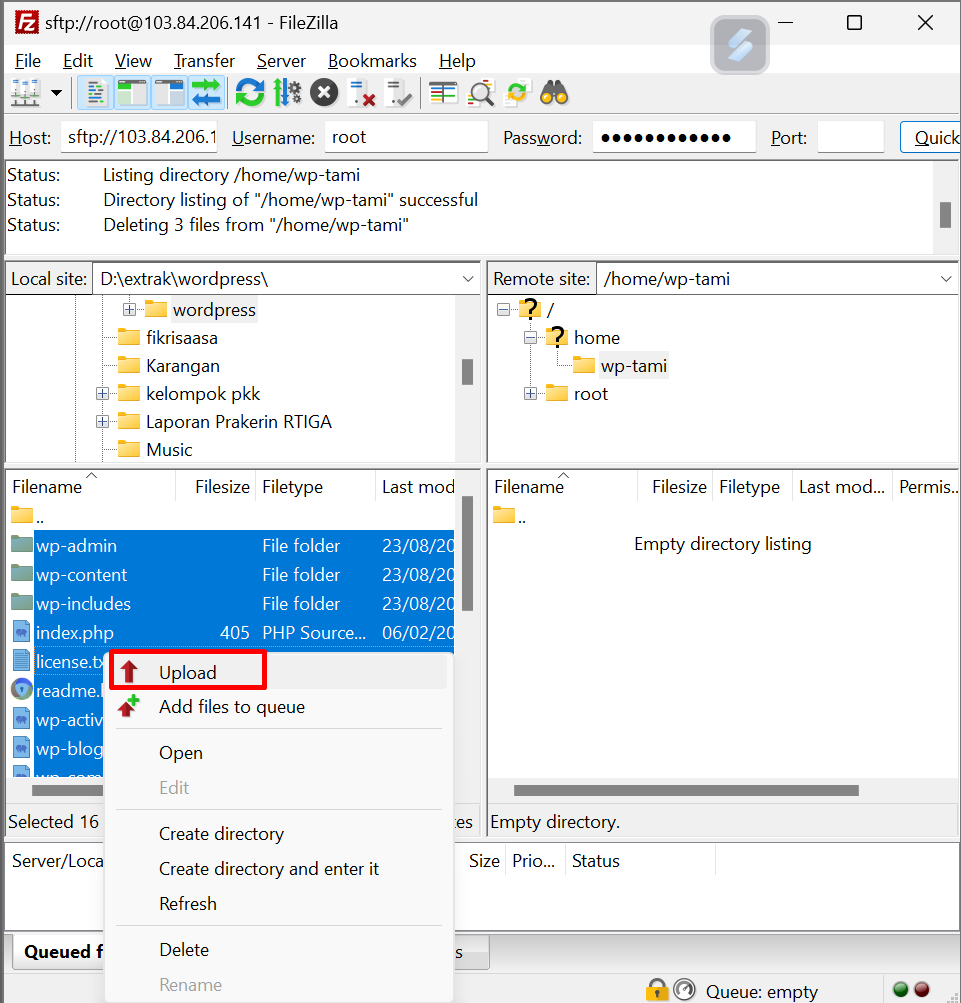Open the Transfer menu
This screenshot has height=1003, width=961.
tap(204, 61)
